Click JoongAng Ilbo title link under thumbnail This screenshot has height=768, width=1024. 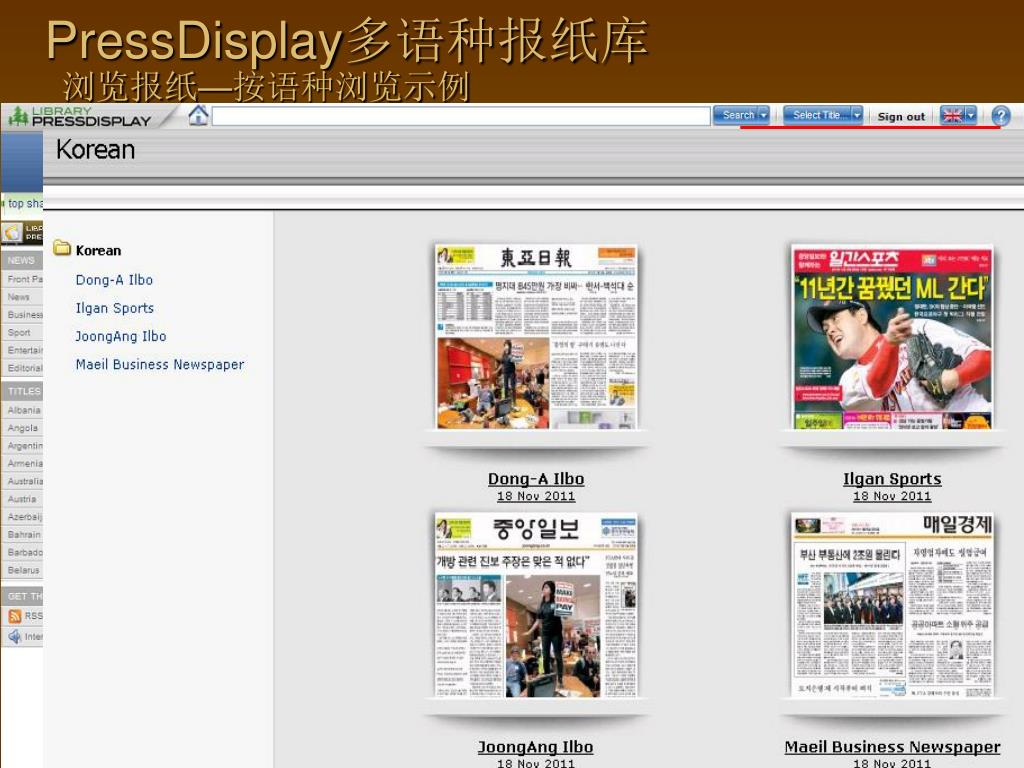(536, 746)
